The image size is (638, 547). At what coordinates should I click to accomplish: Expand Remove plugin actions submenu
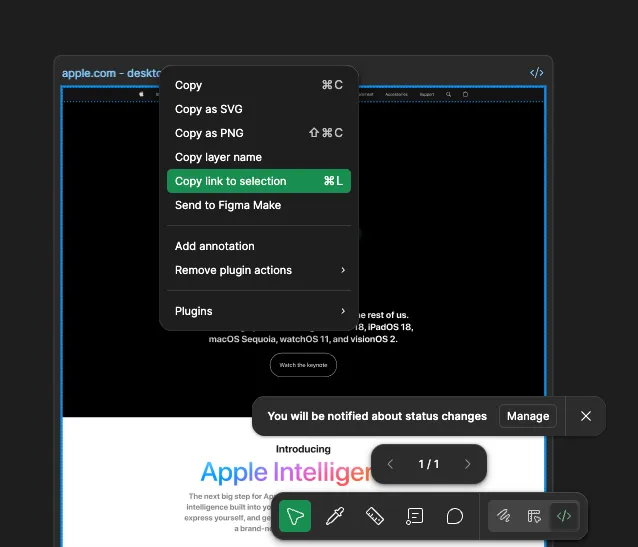pyautogui.click(x=259, y=270)
